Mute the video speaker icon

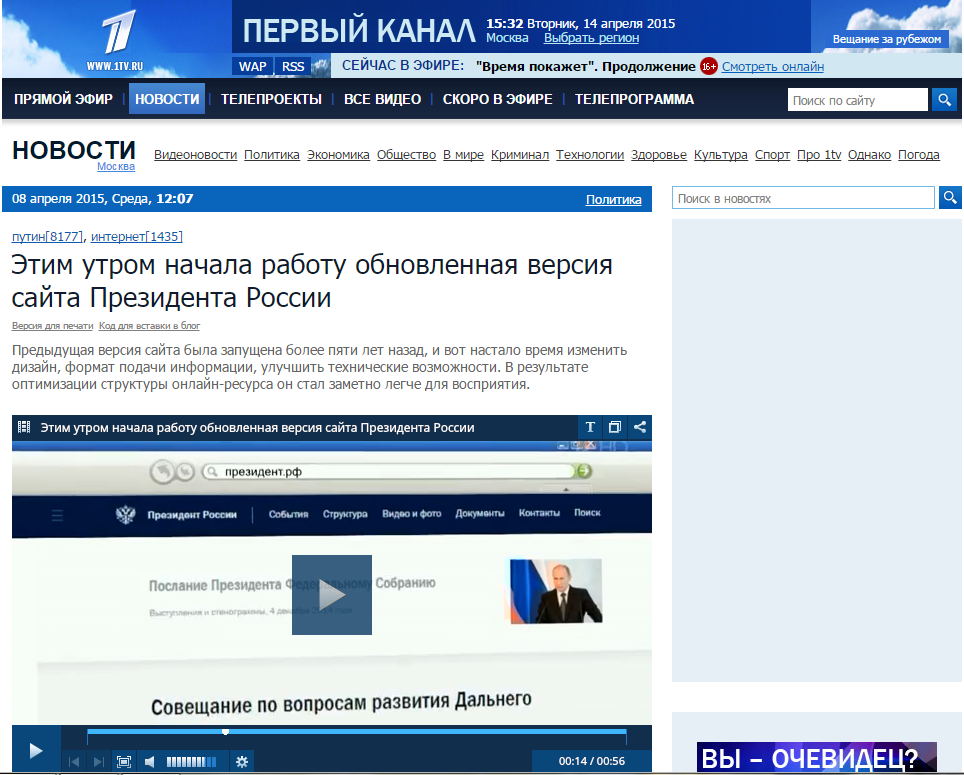point(150,761)
